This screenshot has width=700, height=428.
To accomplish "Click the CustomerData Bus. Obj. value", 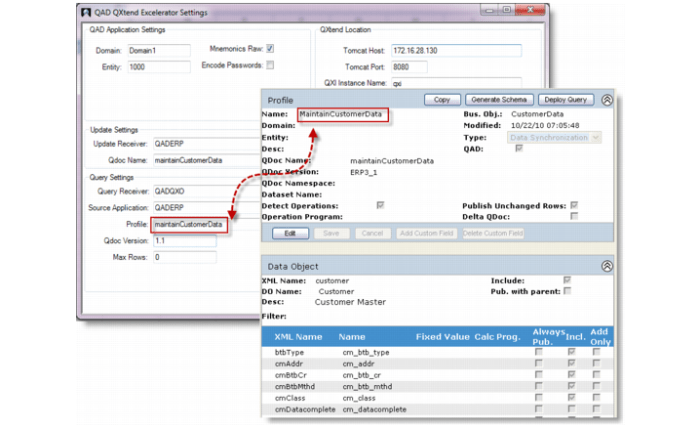I will point(538,114).
